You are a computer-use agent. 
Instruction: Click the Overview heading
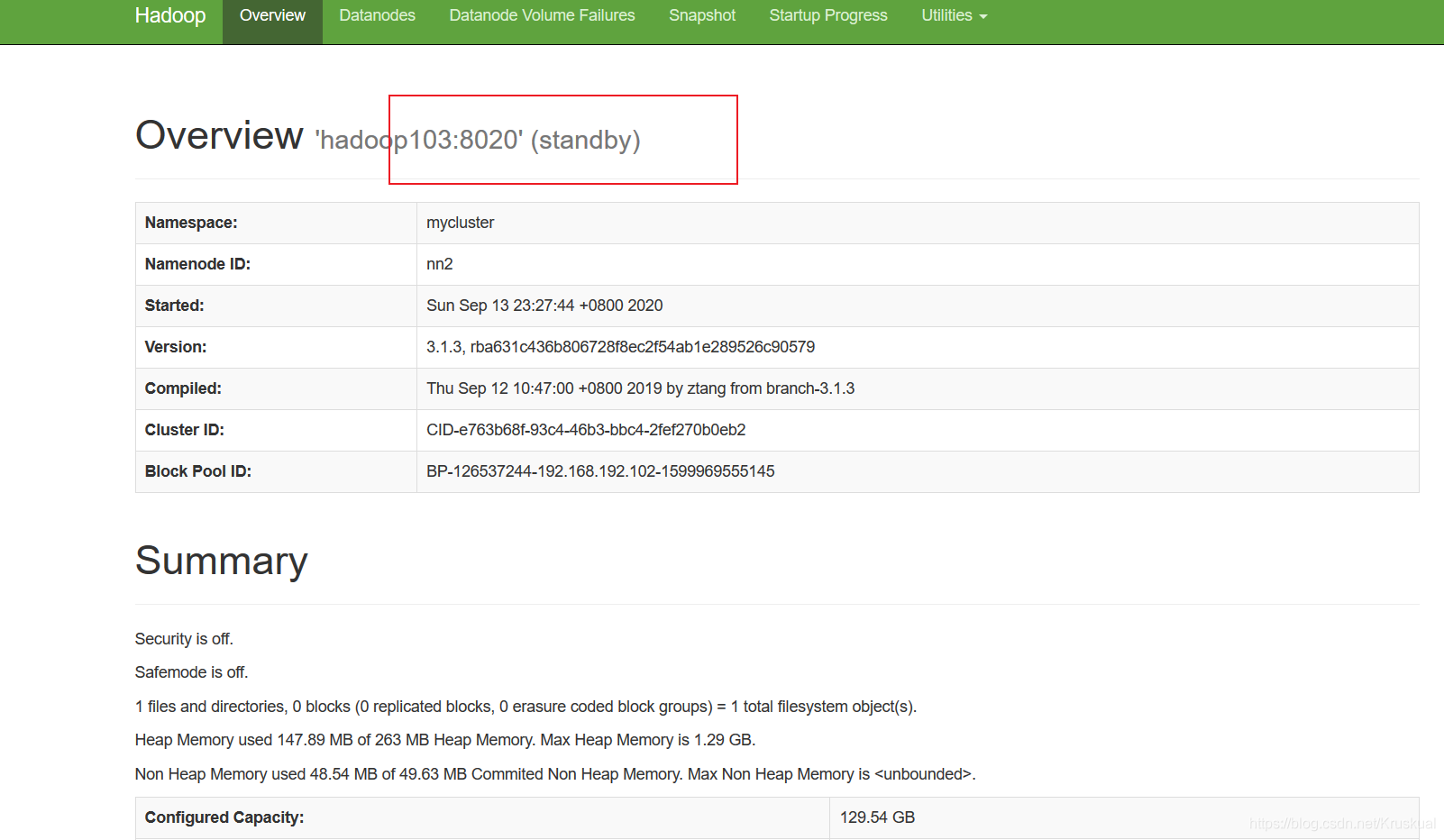tap(219, 135)
